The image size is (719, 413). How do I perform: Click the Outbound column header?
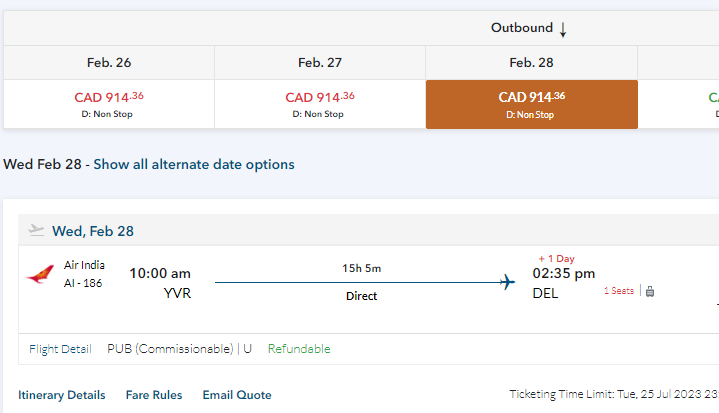pos(522,28)
